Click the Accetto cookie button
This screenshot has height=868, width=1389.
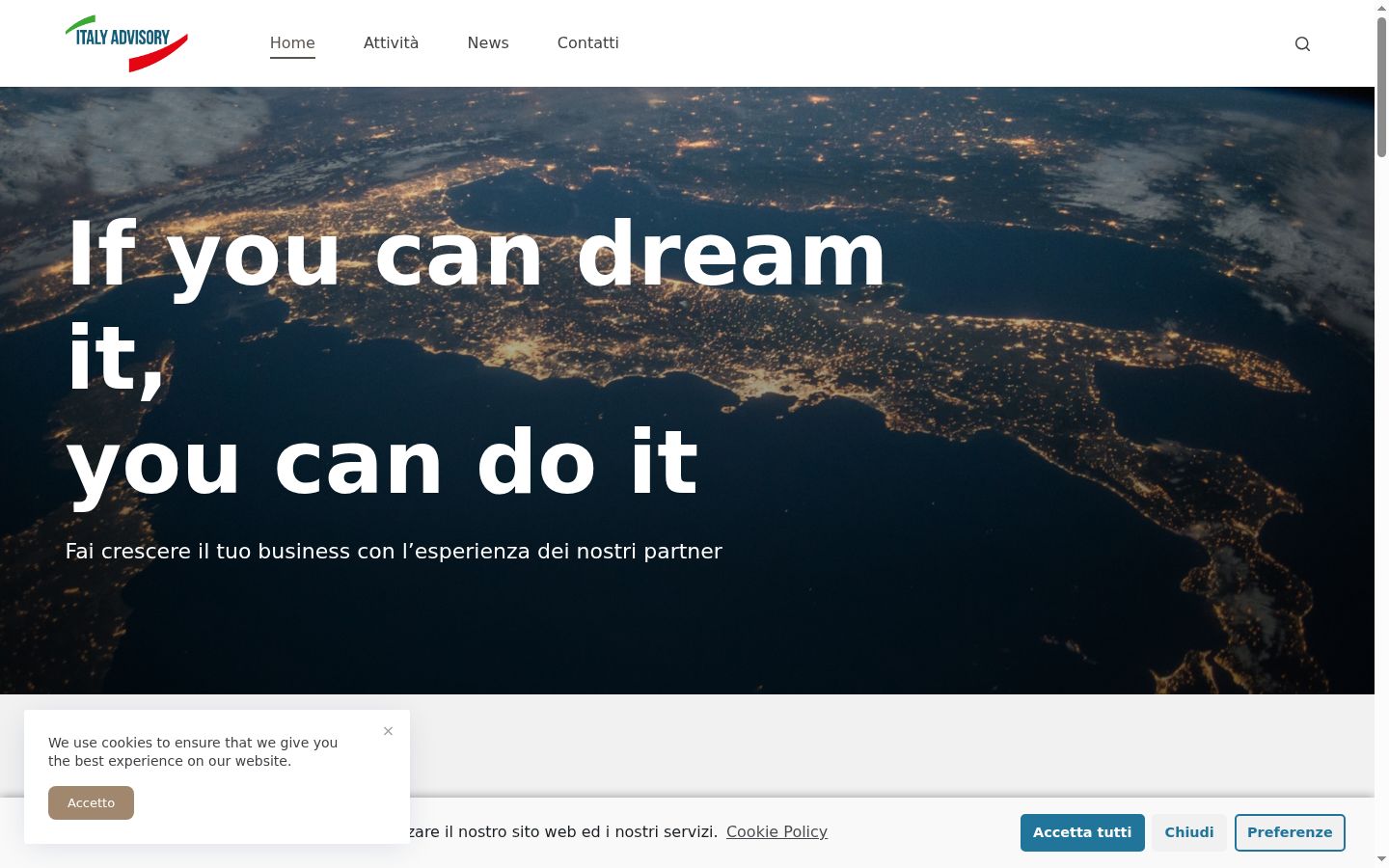[x=91, y=802]
